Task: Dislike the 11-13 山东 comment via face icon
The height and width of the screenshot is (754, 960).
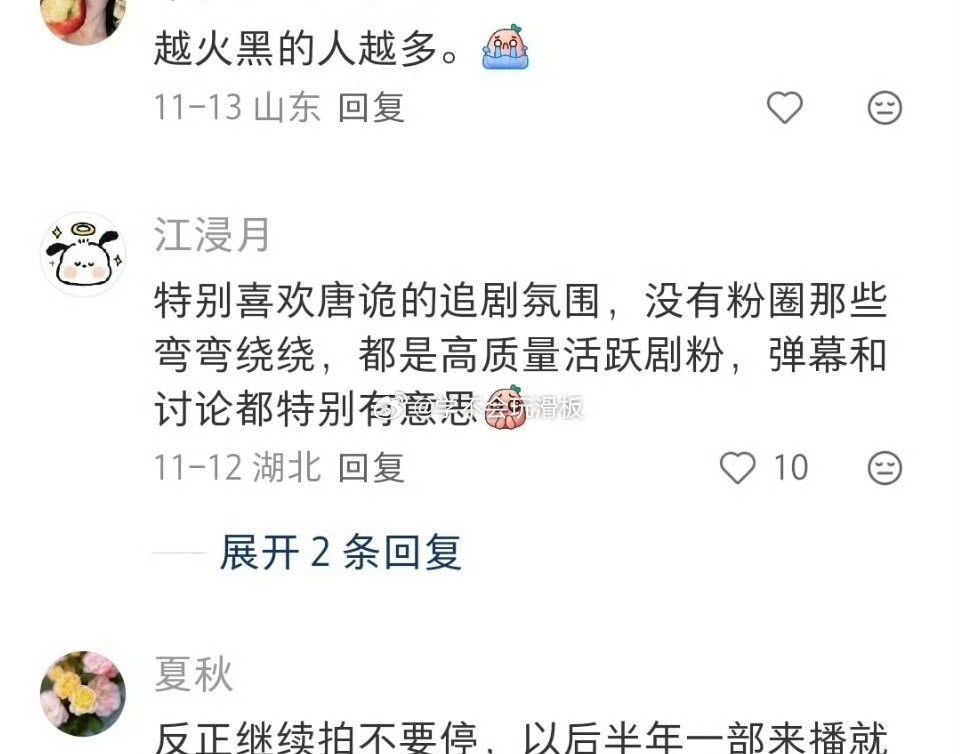Action: [885, 108]
